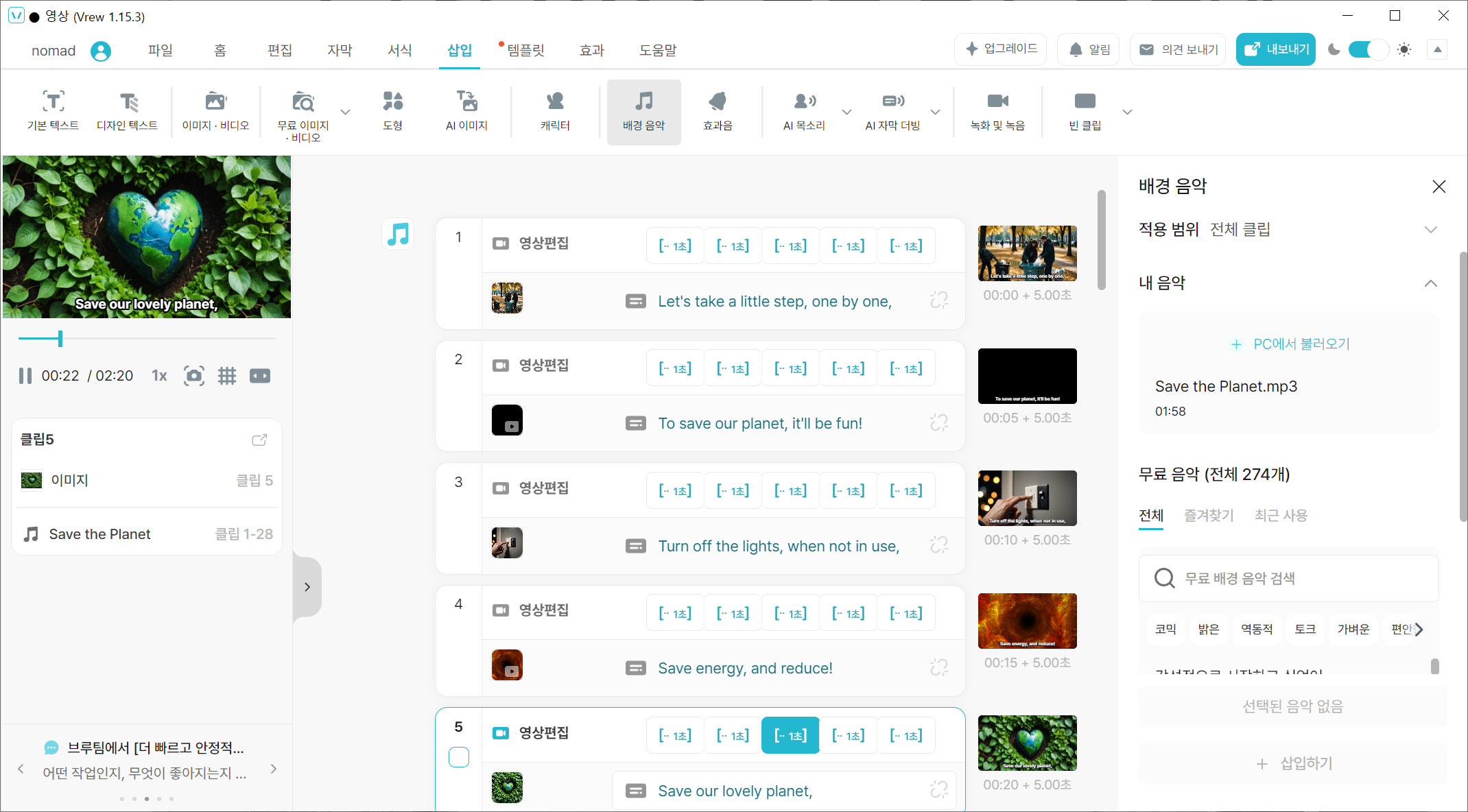1468x812 pixels.
Task: Open 녹화 및 녹음 recording tool
Action: pyautogui.click(x=997, y=111)
